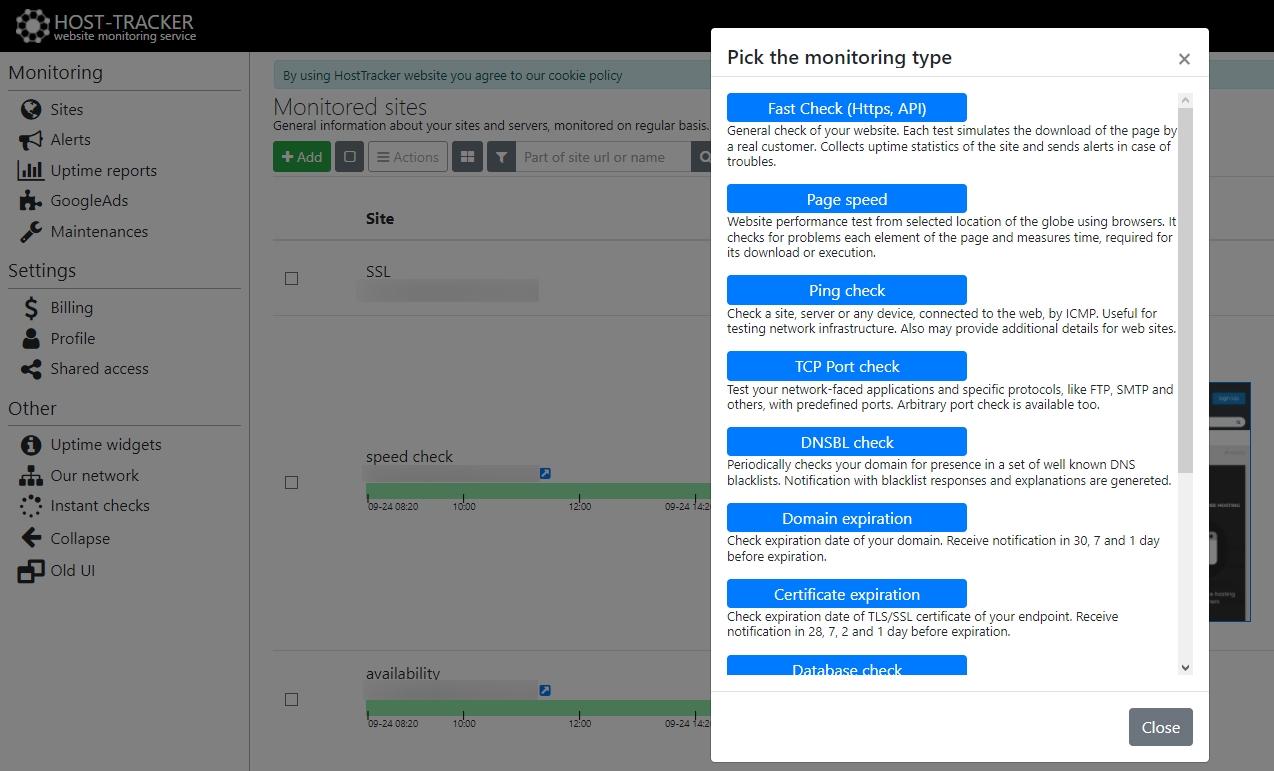Click the scroll down arrow in dialog
This screenshot has height=771, width=1274.
tap(1185, 667)
